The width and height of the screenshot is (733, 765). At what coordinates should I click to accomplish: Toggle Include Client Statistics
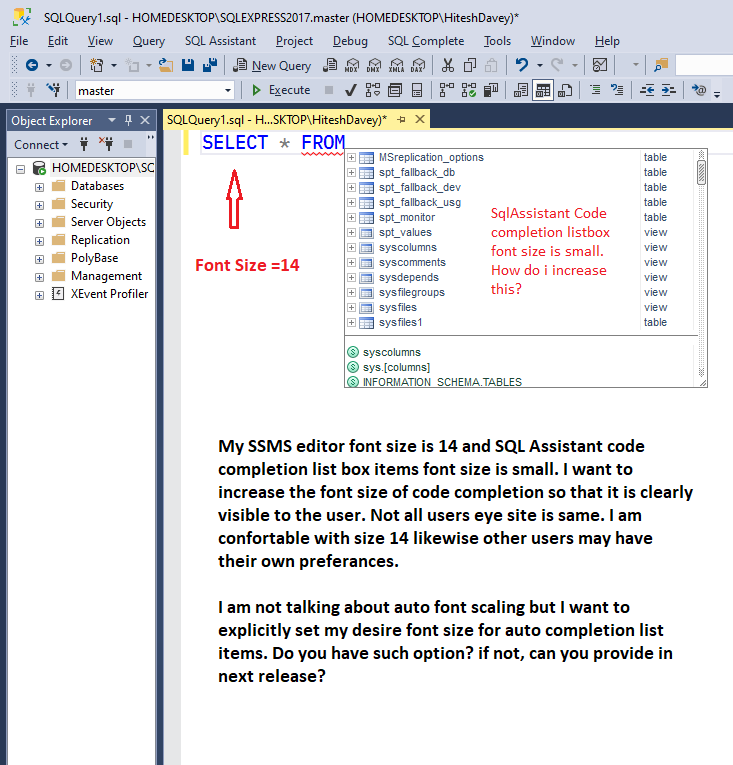coord(491,90)
